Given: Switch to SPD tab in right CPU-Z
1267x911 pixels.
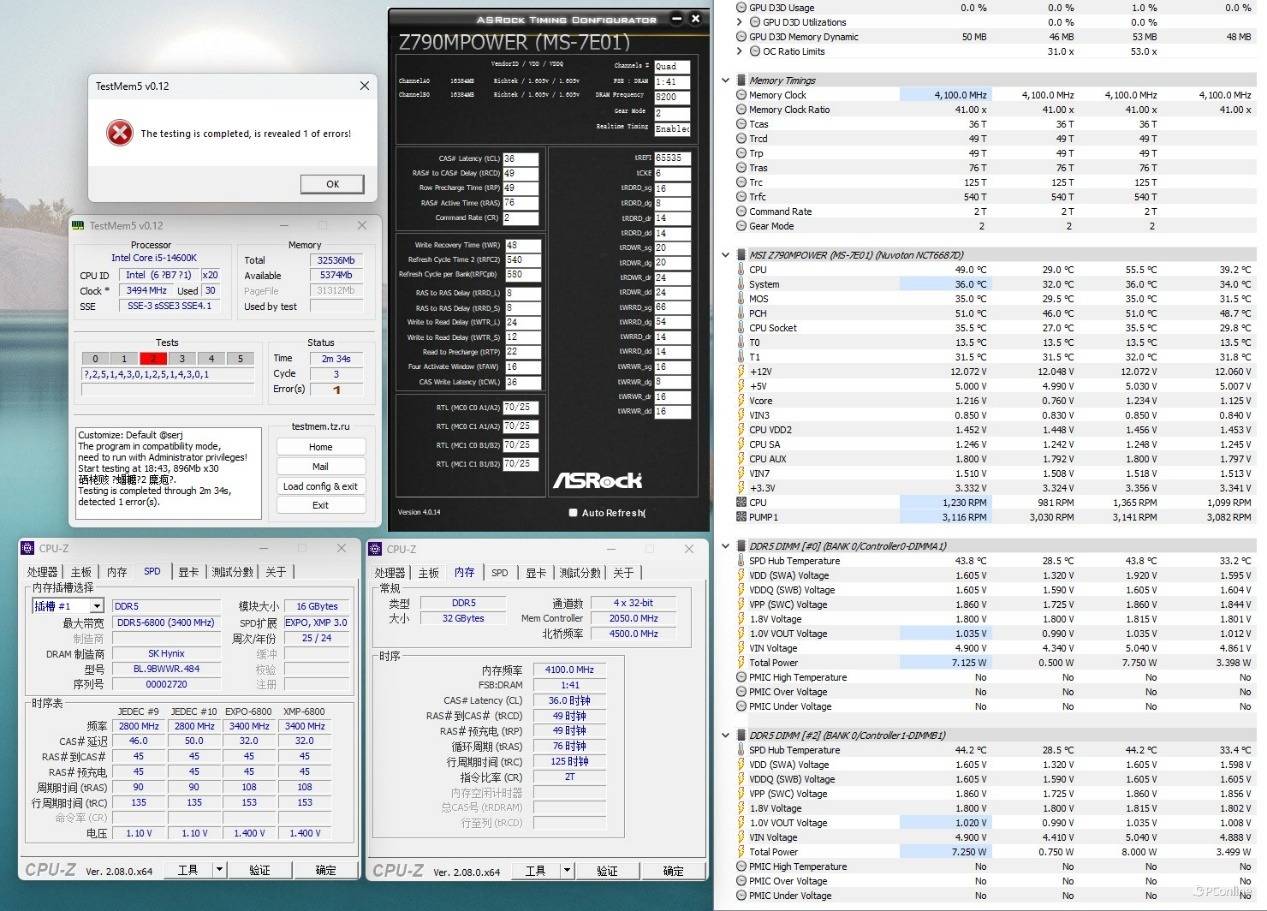Looking at the screenshot, I should (499, 572).
